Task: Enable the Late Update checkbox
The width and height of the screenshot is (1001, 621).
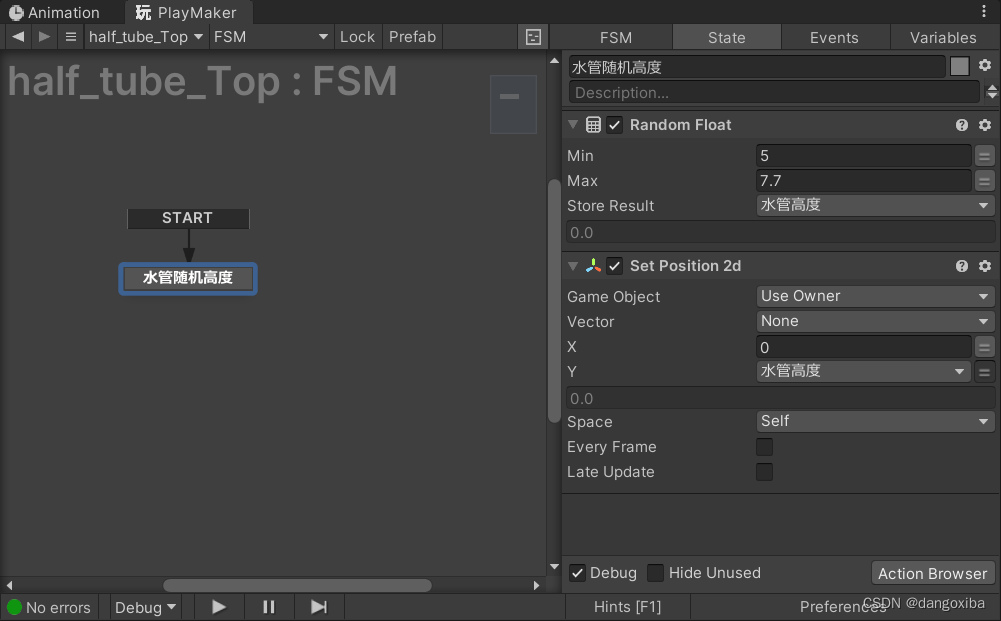Action: pyautogui.click(x=764, y=472)
